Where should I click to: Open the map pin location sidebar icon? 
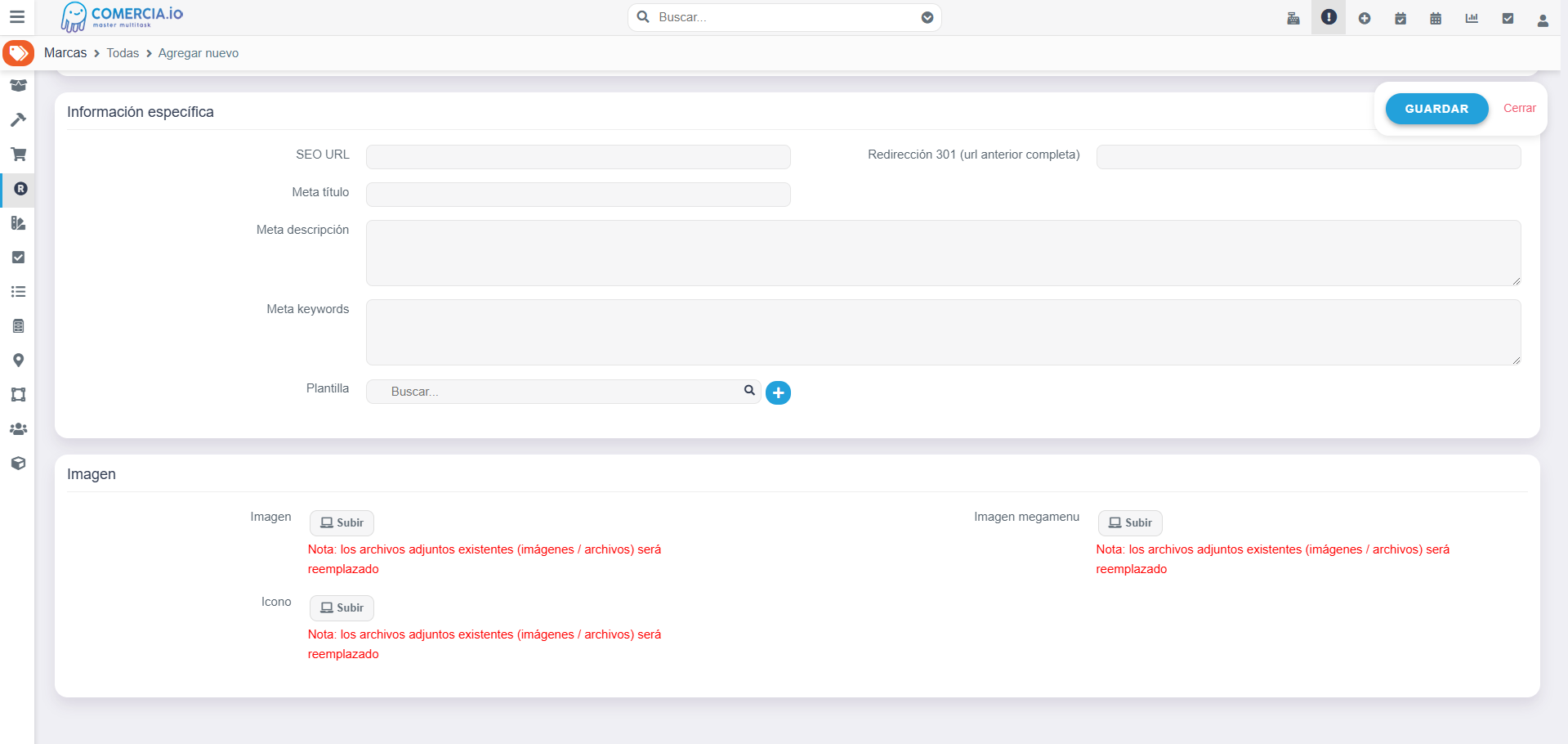tap(18, 360)
